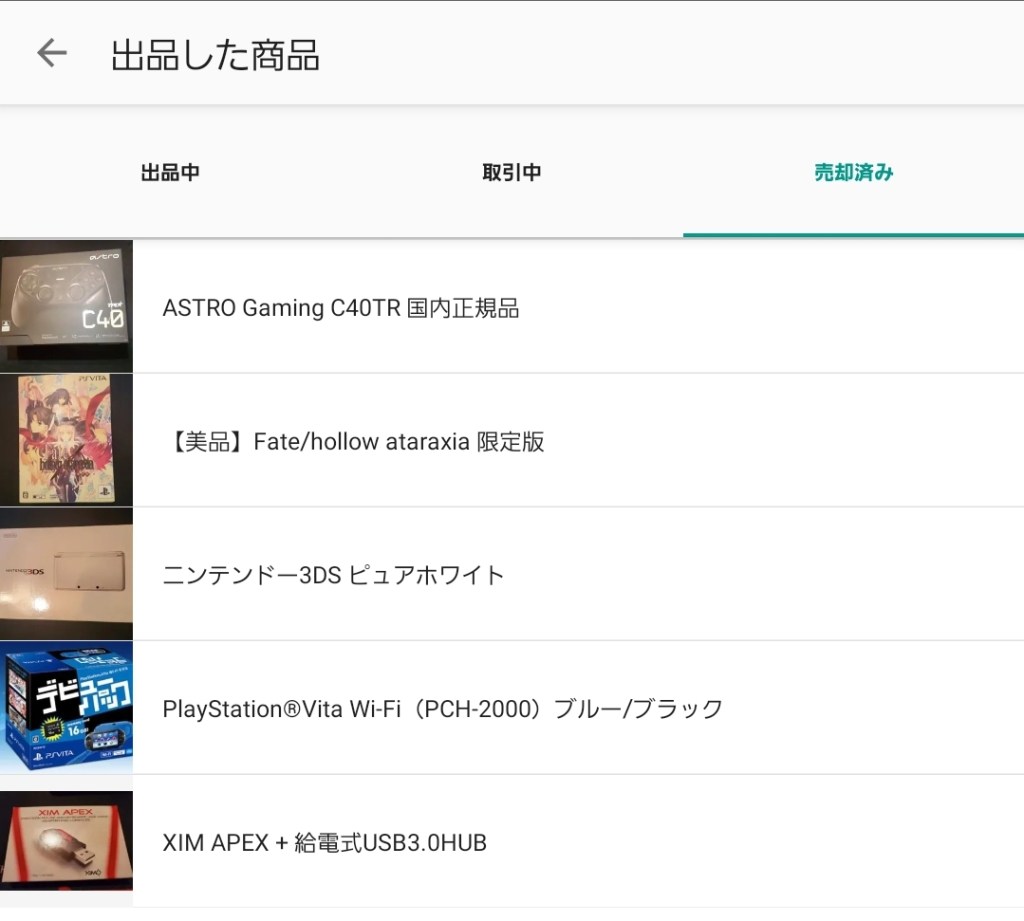This screenshot has width=1024, height=921.
Task: Open the ニンテンドー3DS ピュアホワイト listing title
Action: [x=333, y=575]
